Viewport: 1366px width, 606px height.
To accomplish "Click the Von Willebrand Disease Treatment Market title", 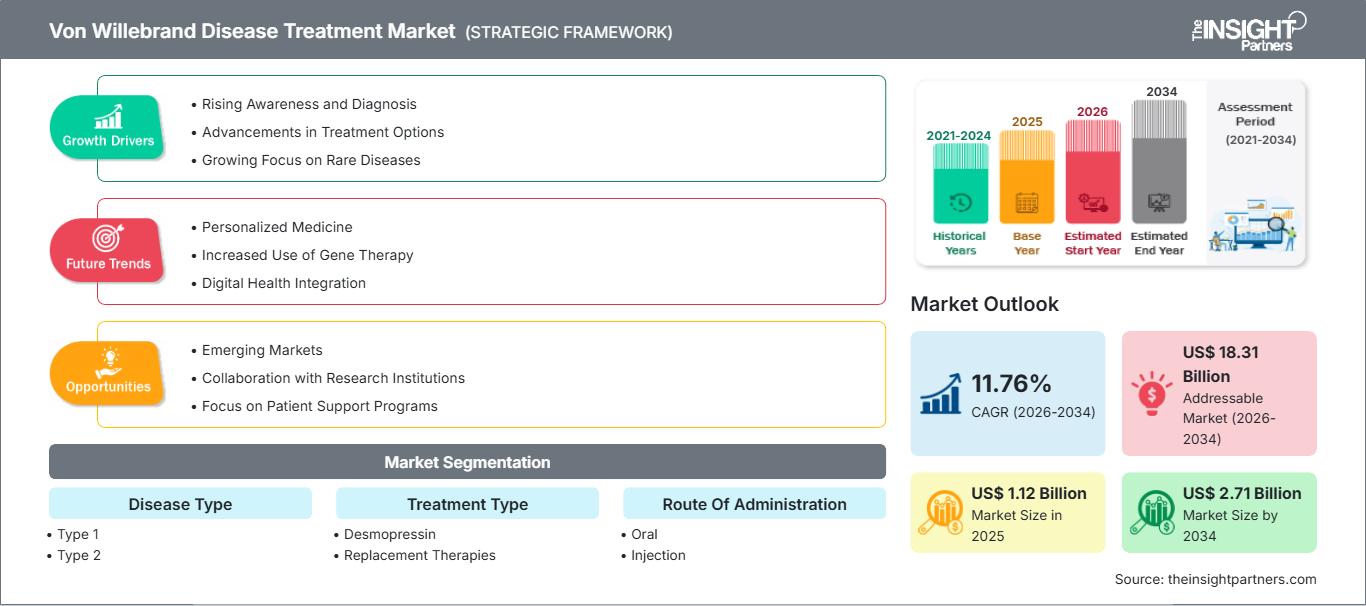I will click(x=252, y=31).
